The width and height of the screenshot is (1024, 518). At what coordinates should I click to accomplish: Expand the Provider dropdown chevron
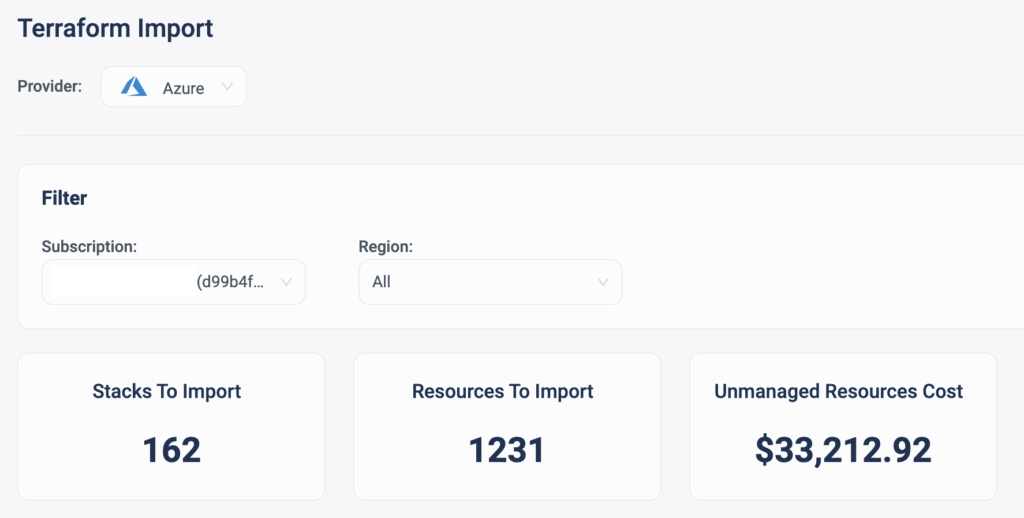[227, 86]
